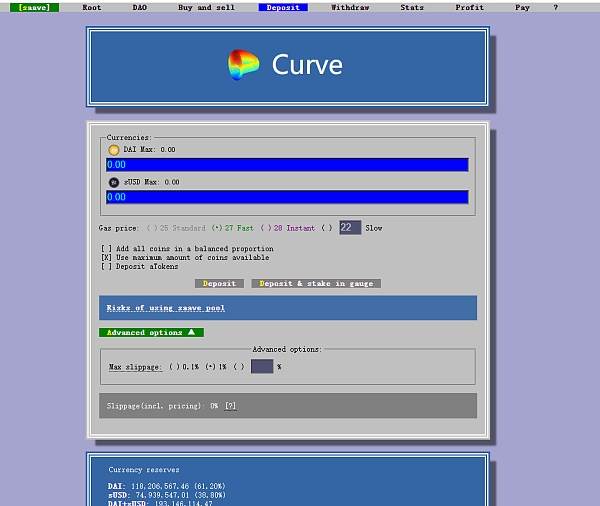Open the Profit page
This screenshot has height=506, width=600.
pyautogui.click(x=470, y=7)
